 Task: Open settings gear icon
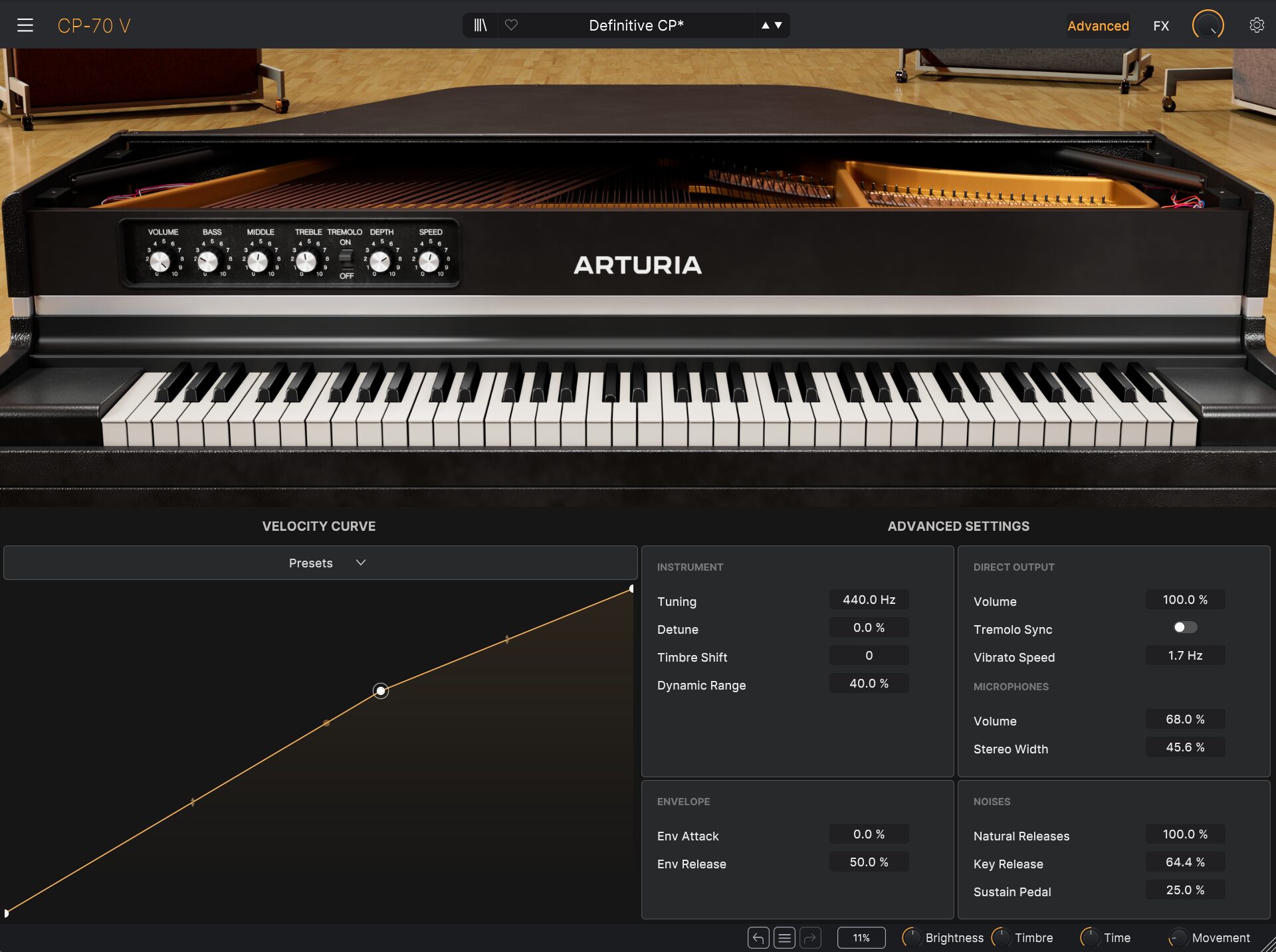tap(1256, 25)
